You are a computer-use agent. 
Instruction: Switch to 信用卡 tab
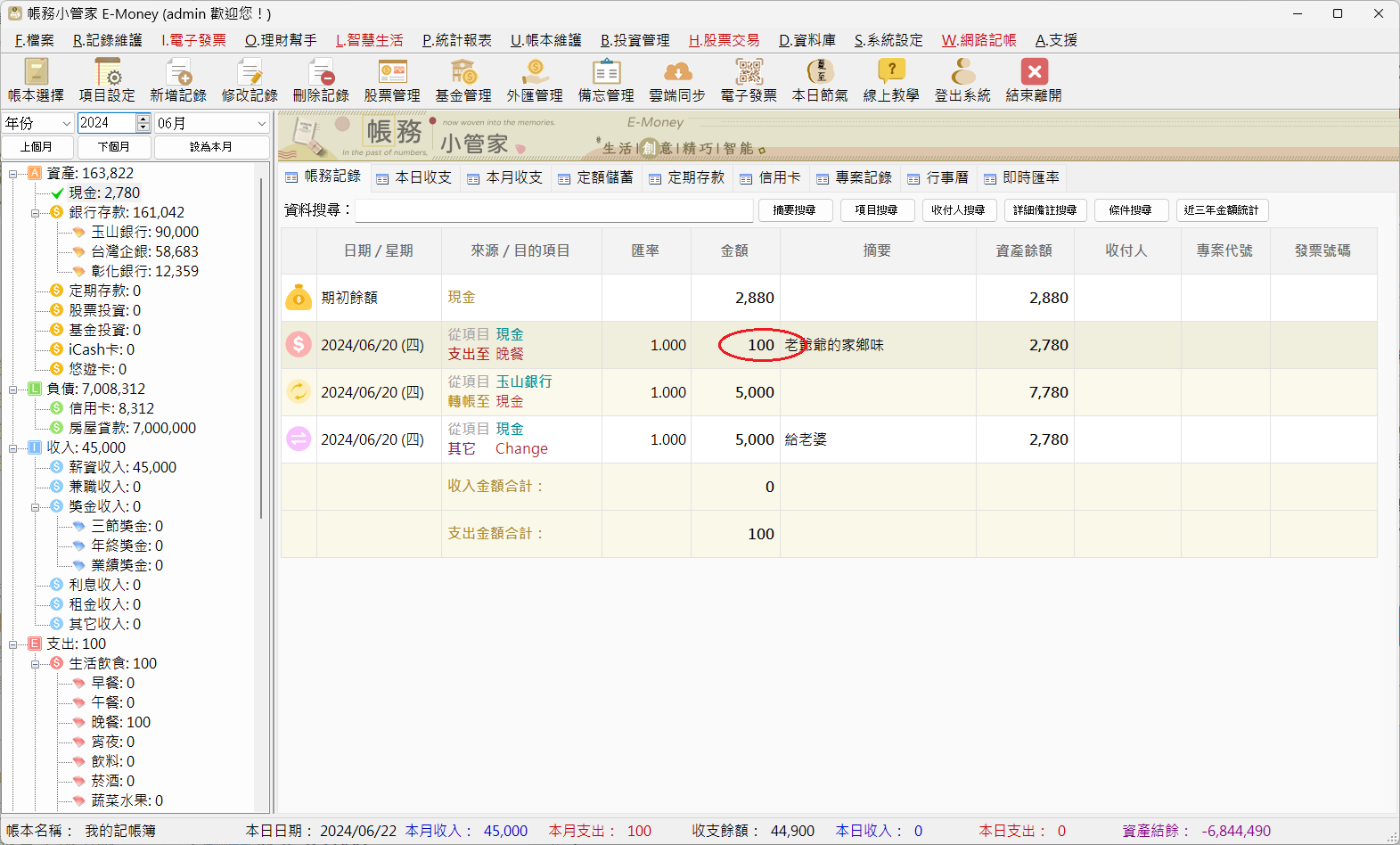click(770, 178)
